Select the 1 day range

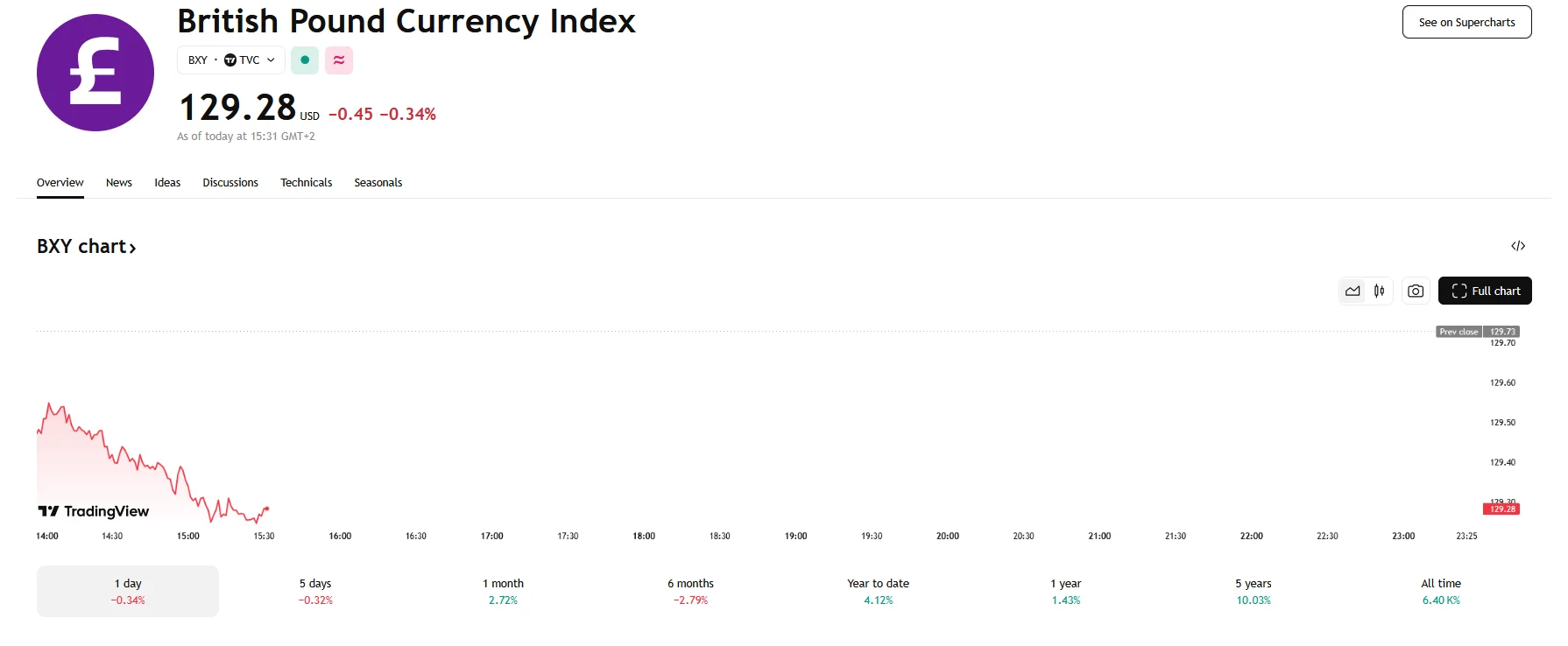tap(128, 591)
